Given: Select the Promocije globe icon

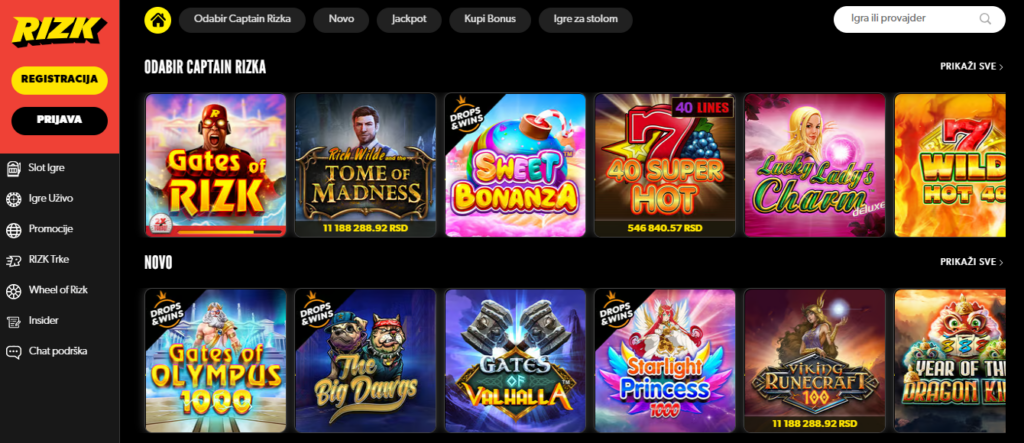Looking at the screenshot, I should click(13, 229).
